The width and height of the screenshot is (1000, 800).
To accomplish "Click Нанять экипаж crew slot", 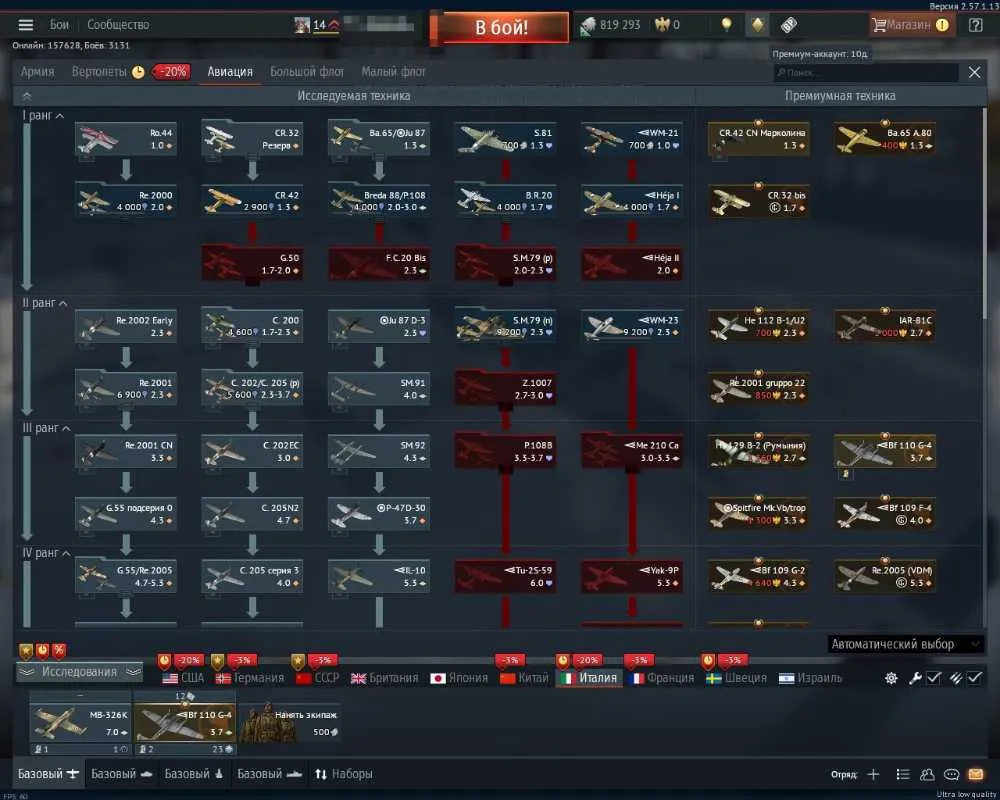I will point(289,723).
